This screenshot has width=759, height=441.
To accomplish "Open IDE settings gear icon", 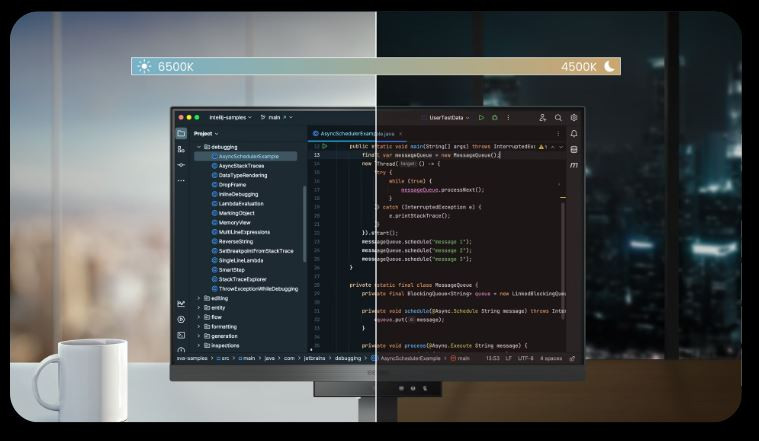I will tap(574, 117).
